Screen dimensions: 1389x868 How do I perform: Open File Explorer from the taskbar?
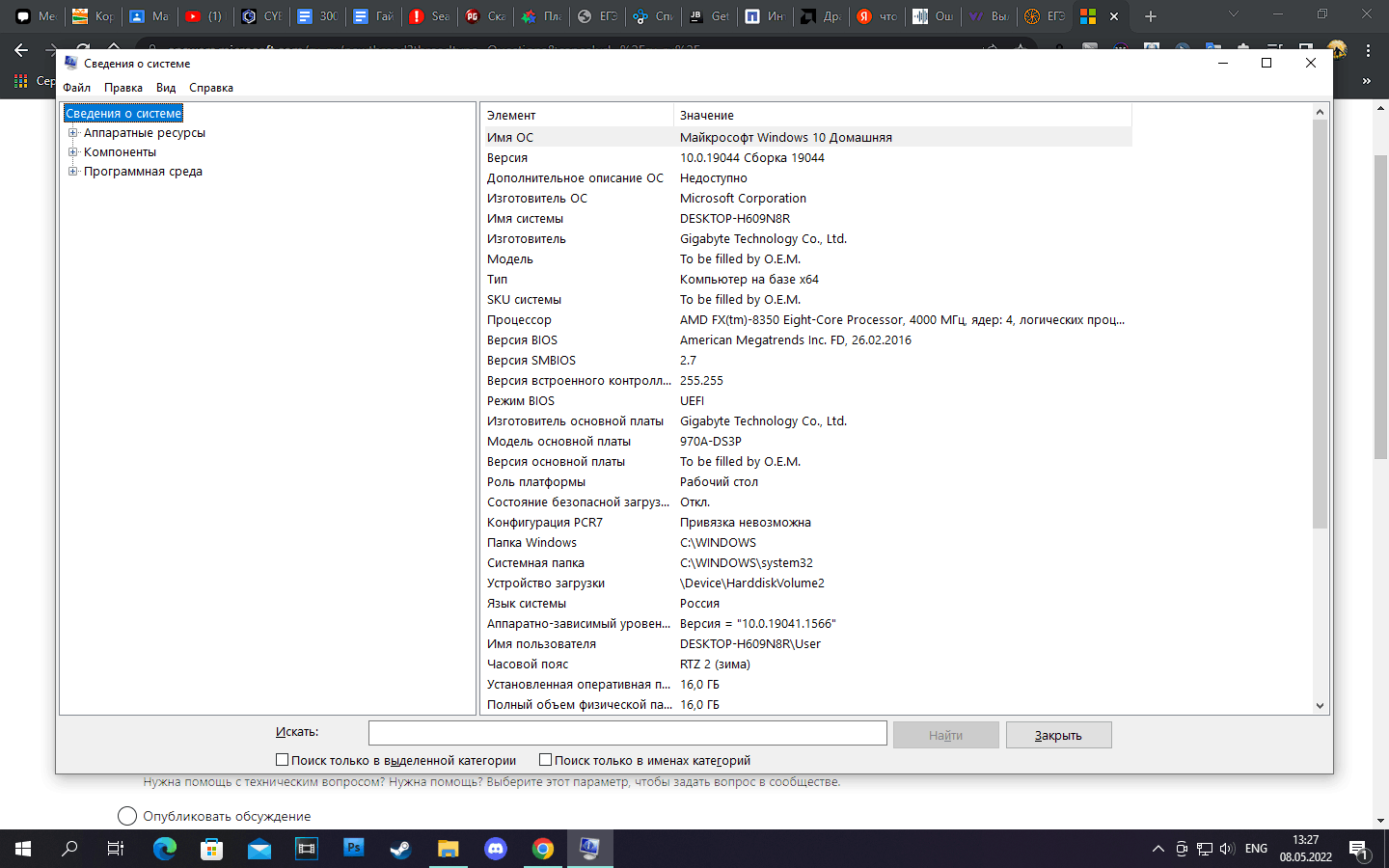(x=448, y=849)
